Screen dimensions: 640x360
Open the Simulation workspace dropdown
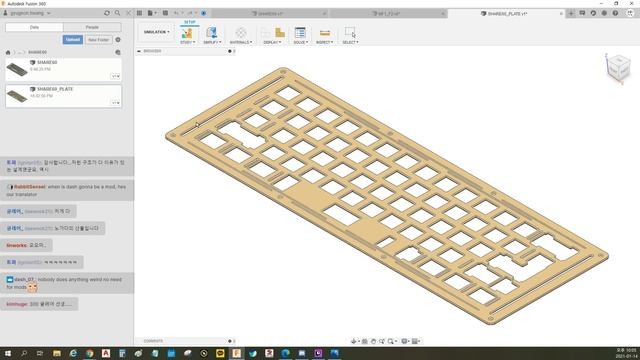(x=156, y=32)
